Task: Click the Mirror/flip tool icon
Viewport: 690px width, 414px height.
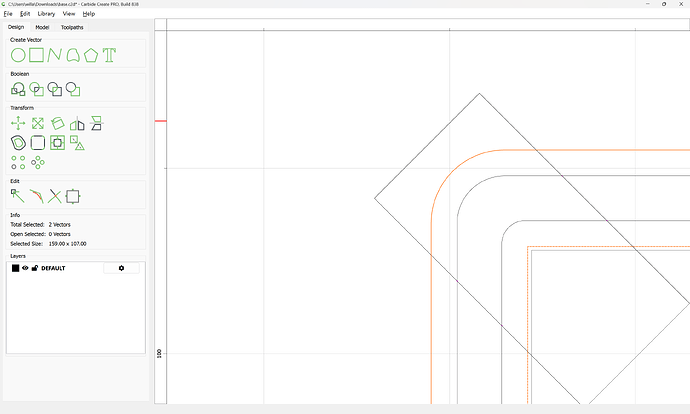Action: click(x=77, y=124)
